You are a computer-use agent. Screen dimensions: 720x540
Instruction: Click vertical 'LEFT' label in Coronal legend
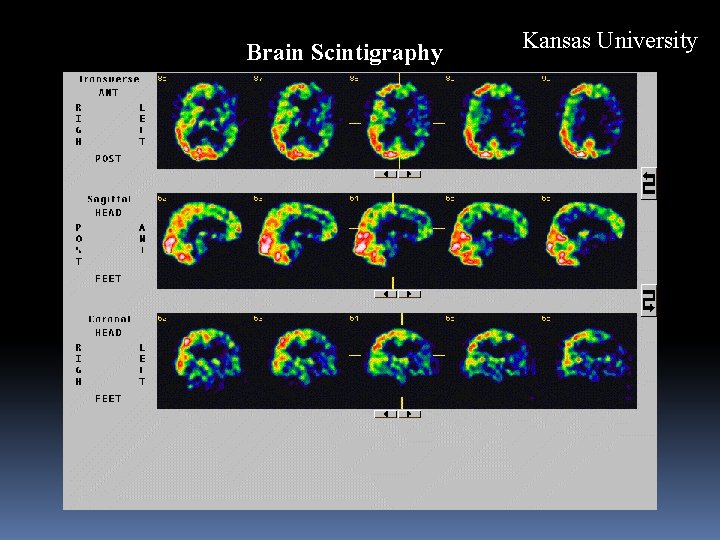tap(142, 365)
